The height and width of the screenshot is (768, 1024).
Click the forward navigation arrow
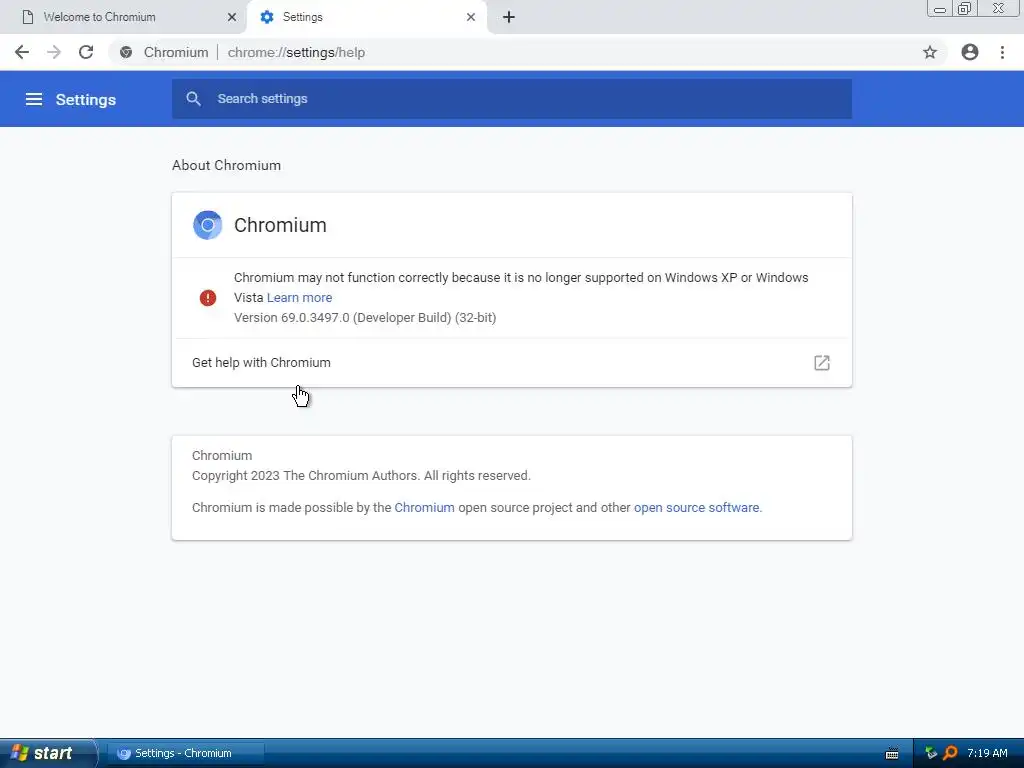point(54,52)
